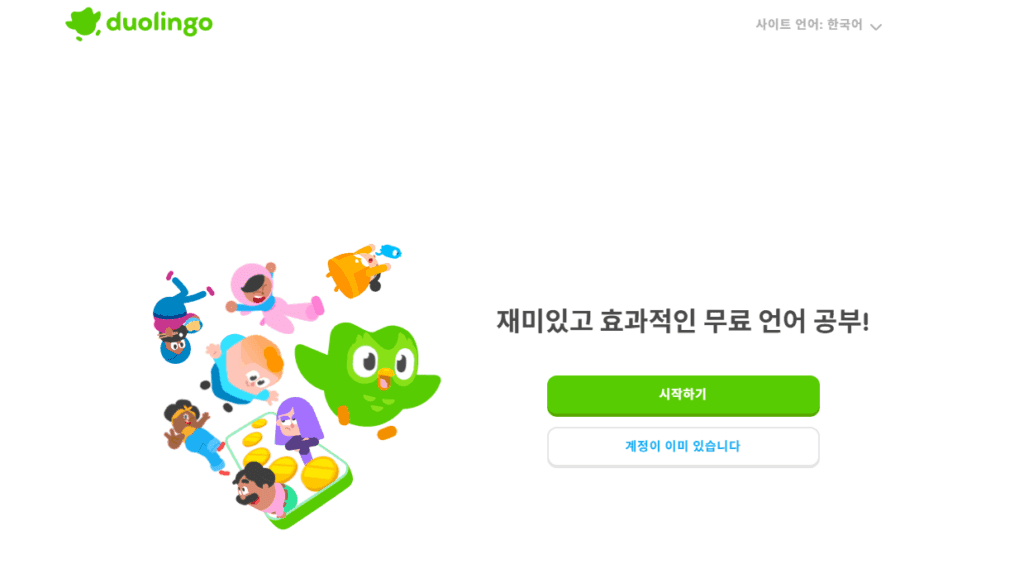
Task: Click the mustached man character
Action: [260, 487]
